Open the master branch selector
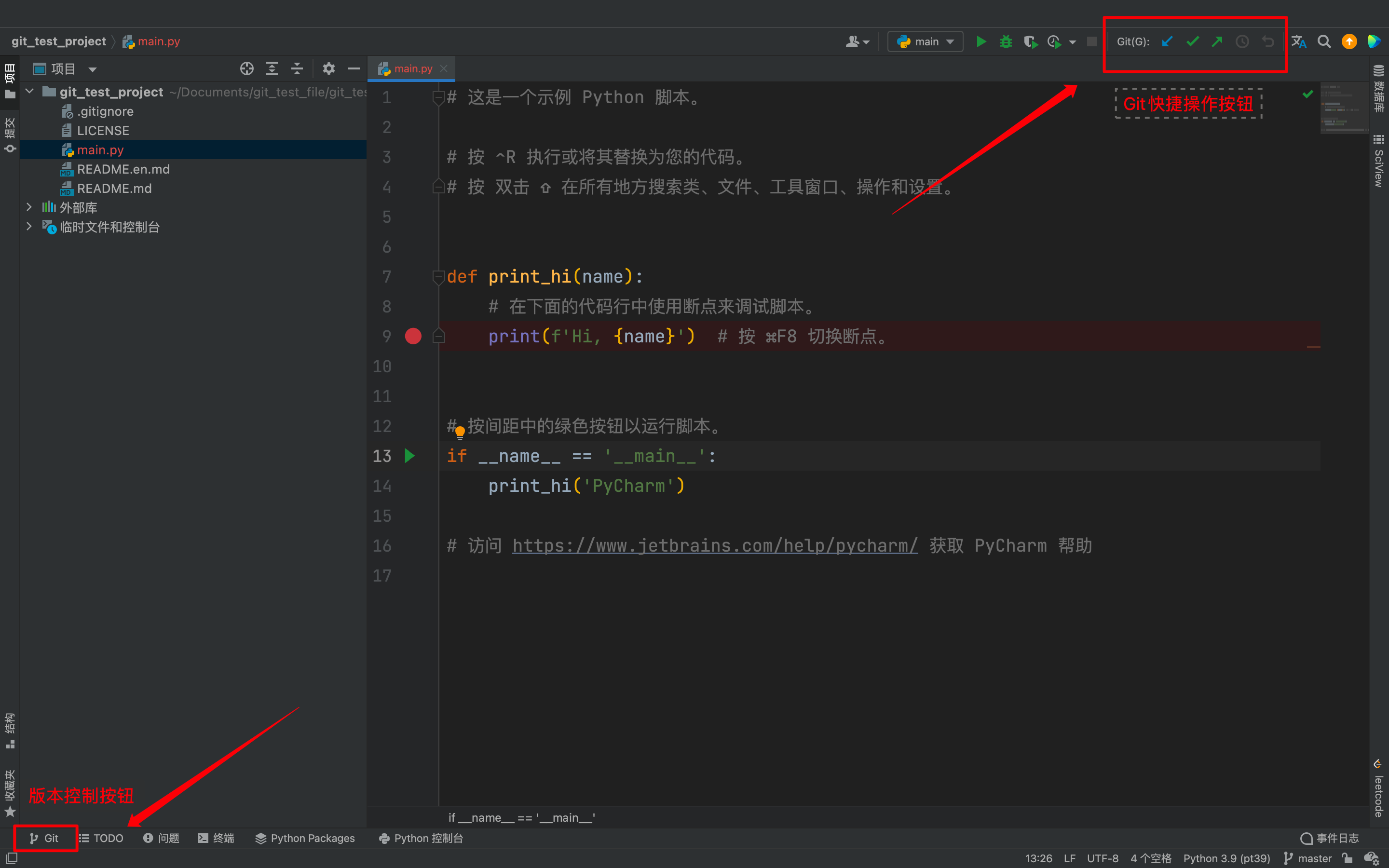The height and width of the screenshot is (868, 1389). pyautogui.click(x=1308, y=858)
